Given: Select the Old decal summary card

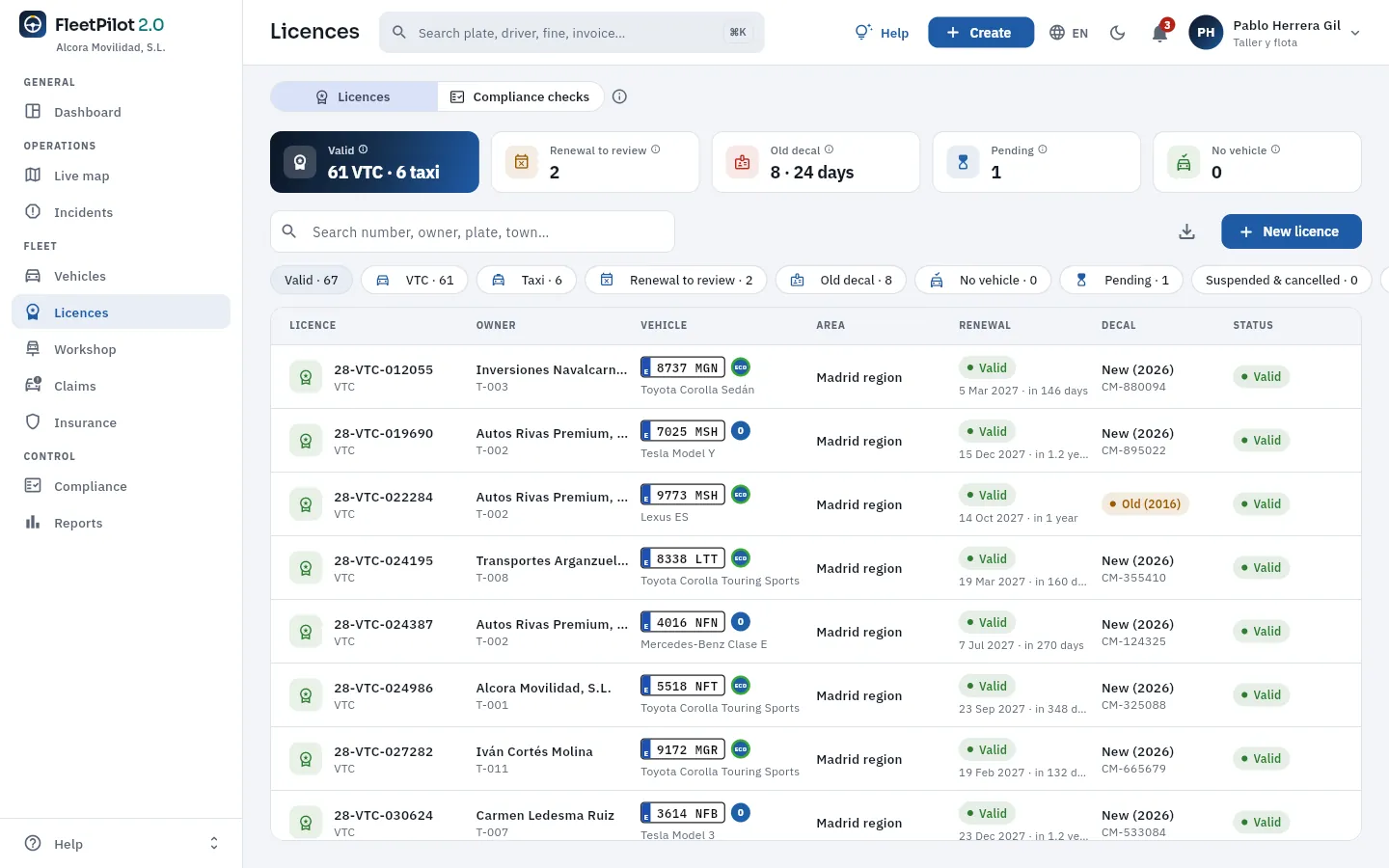Looking at the screenshot, I should (816, 162).
